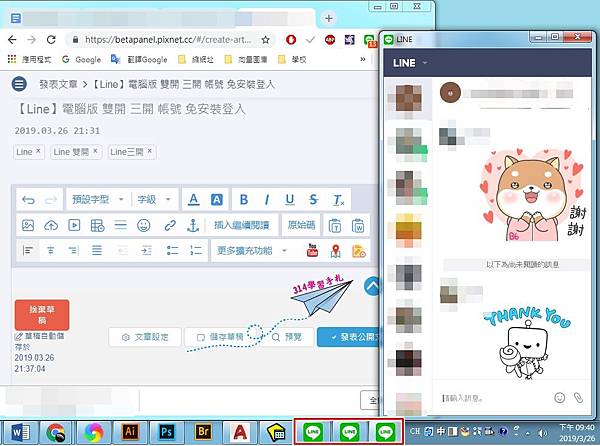Click the browser address bar
600x446 pixels.
coord(168,39)
